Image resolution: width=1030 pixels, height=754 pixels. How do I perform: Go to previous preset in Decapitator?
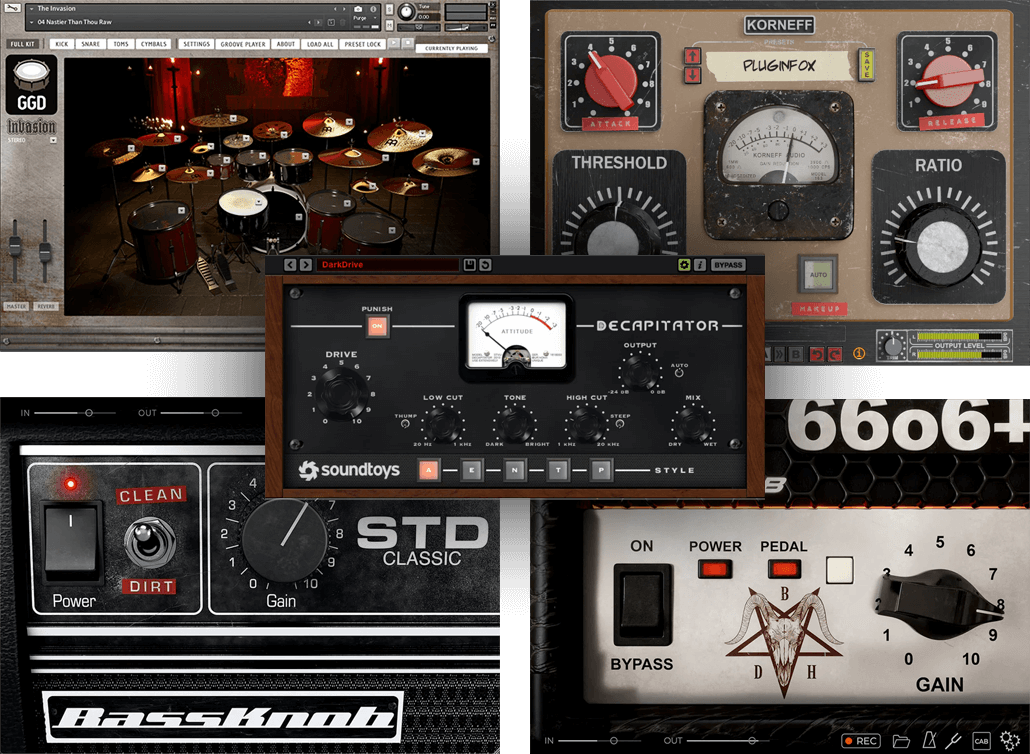290,265
